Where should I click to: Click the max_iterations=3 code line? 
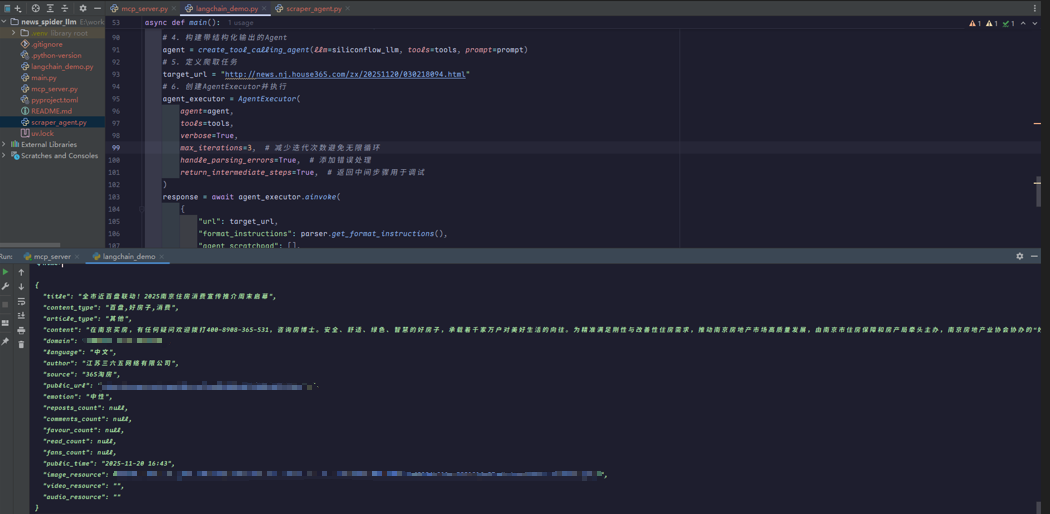point(280,147)
